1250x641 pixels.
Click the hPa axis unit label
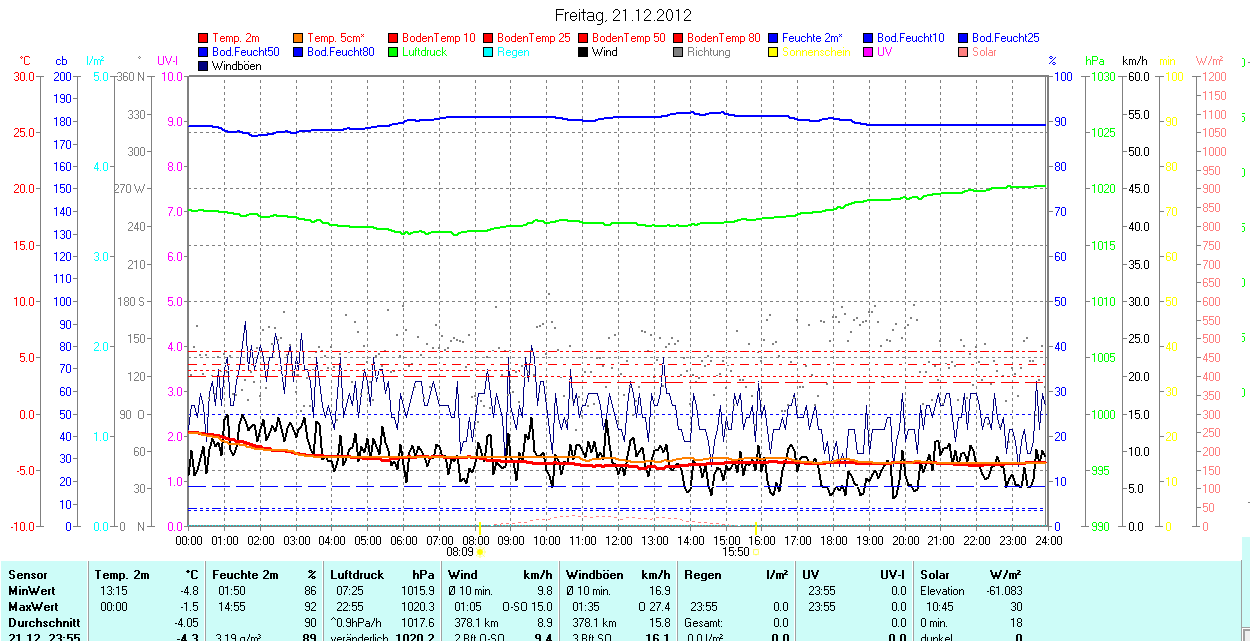pyautogui.click(x=1095, y=61)
